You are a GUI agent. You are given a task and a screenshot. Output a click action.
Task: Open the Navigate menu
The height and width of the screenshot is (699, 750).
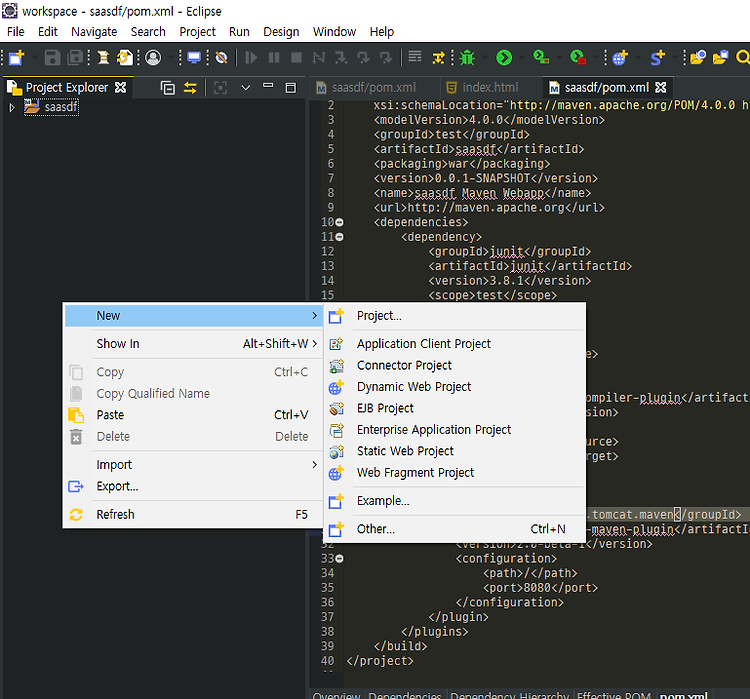point(94,32)
